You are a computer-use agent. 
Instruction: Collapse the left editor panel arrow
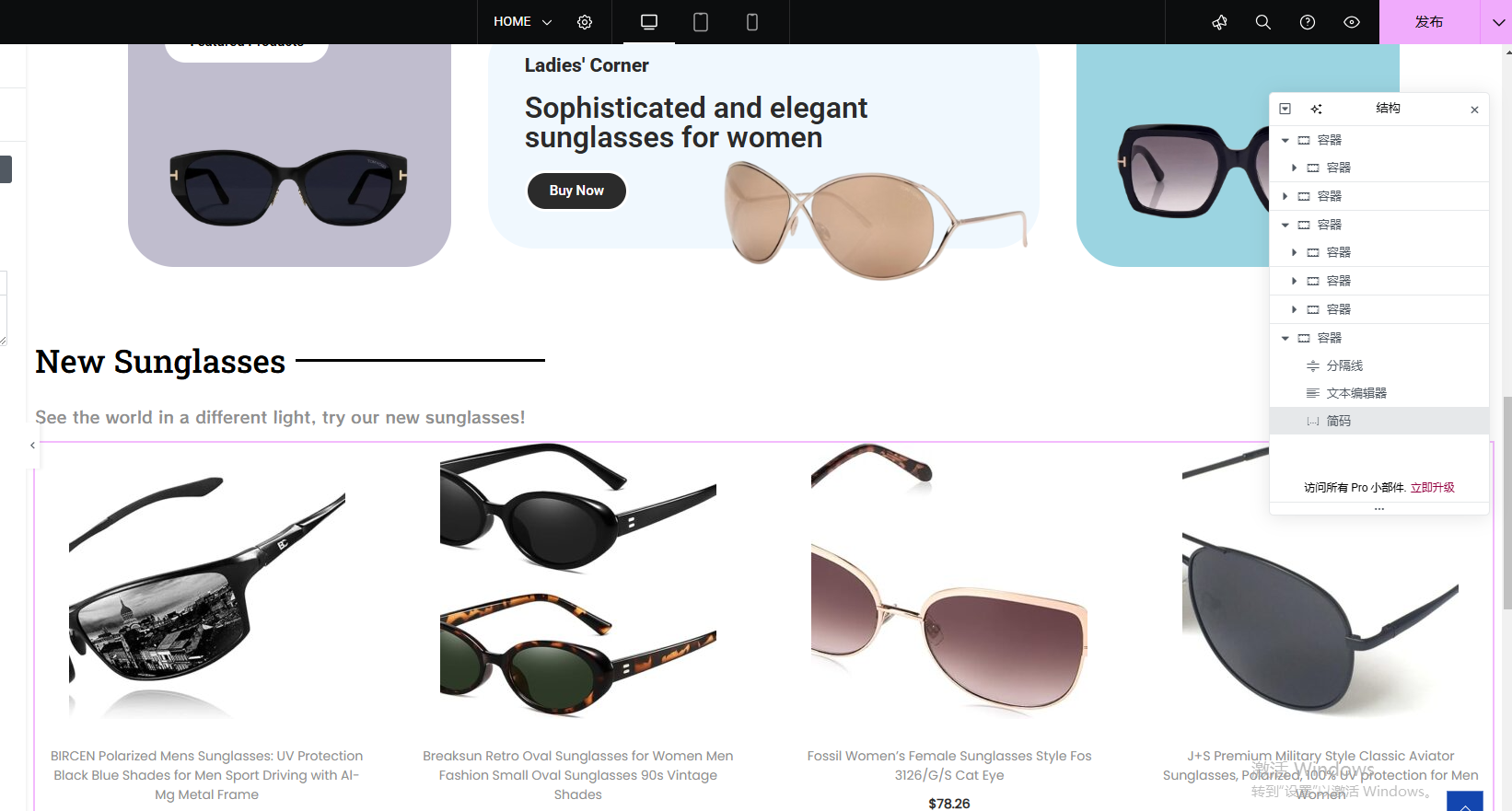[x=33, y=446]
